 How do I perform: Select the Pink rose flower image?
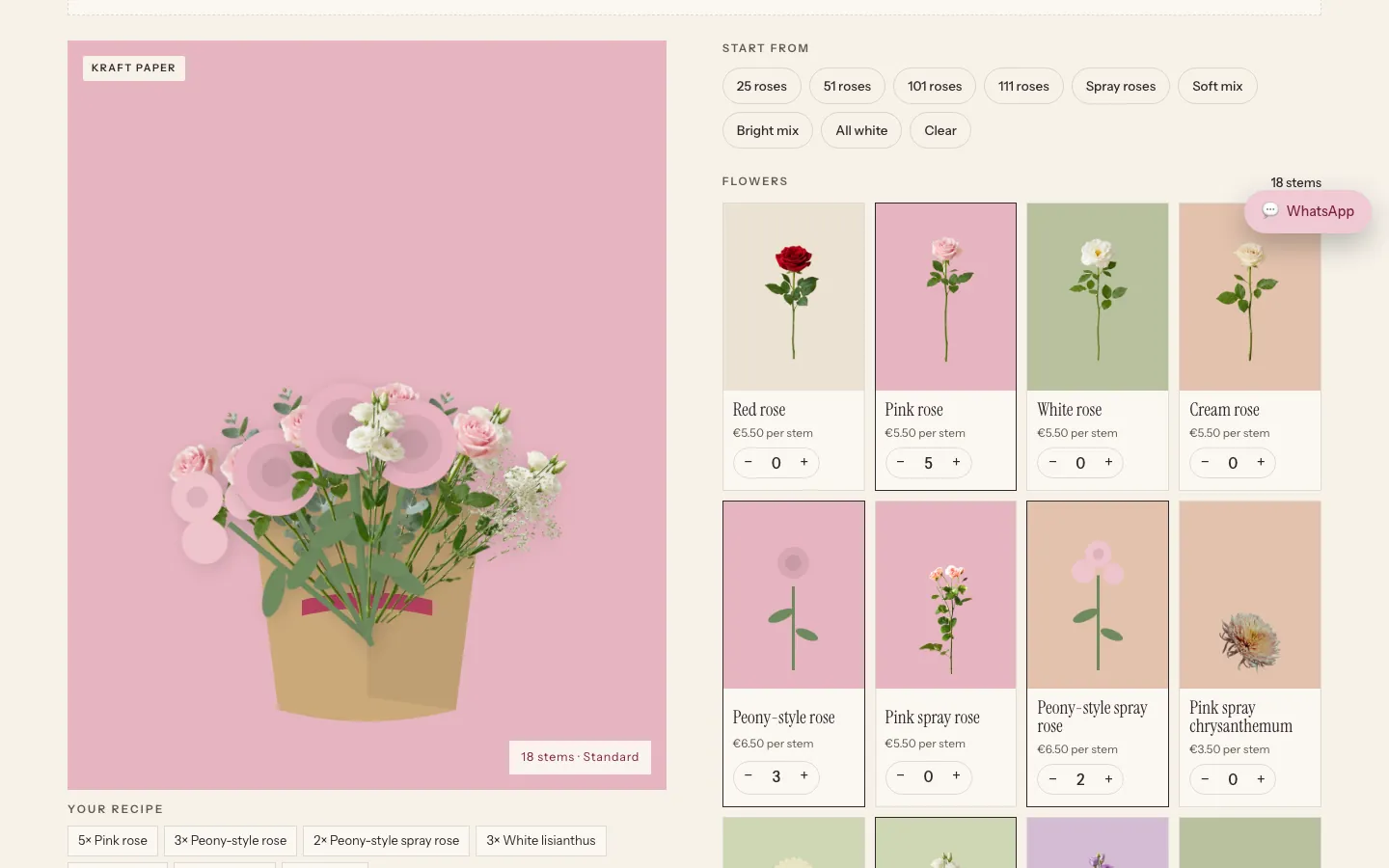945,297
